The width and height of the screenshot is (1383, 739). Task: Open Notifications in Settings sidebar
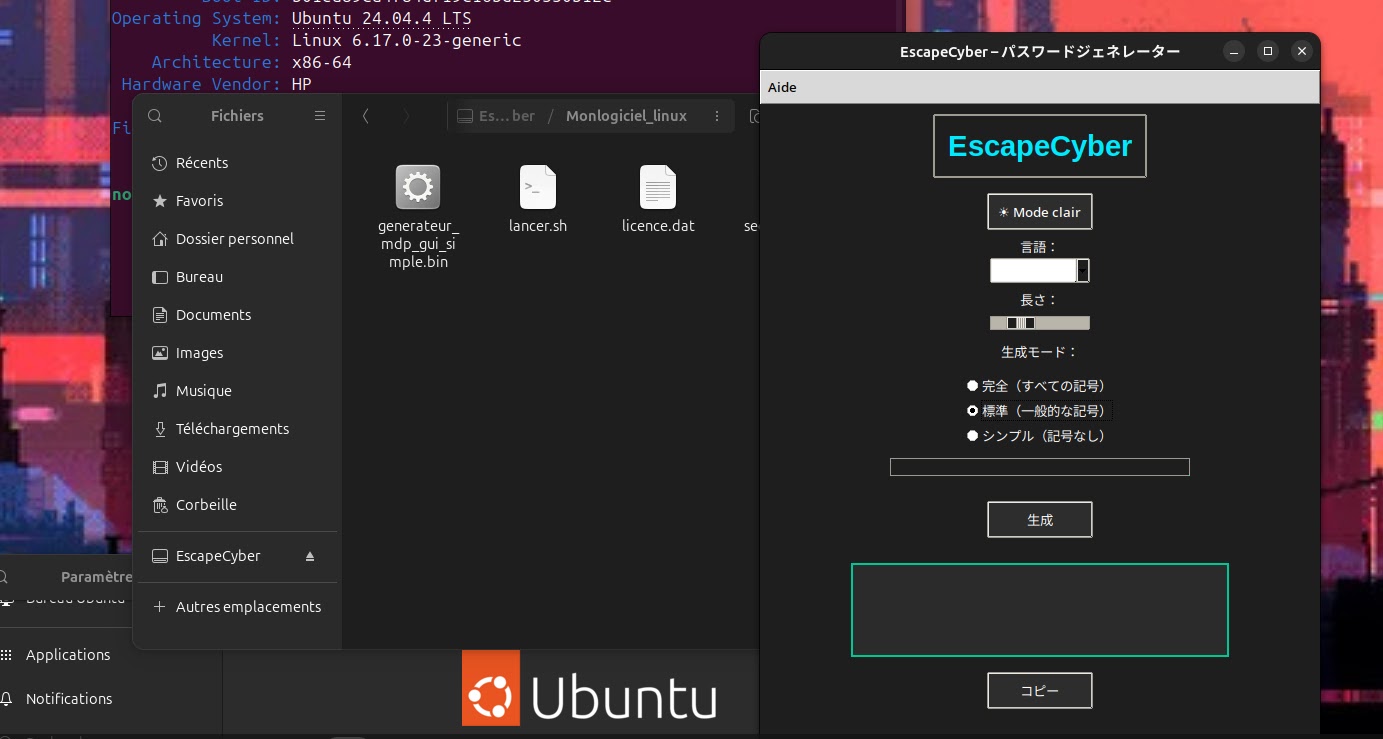(x=68, y=699)
